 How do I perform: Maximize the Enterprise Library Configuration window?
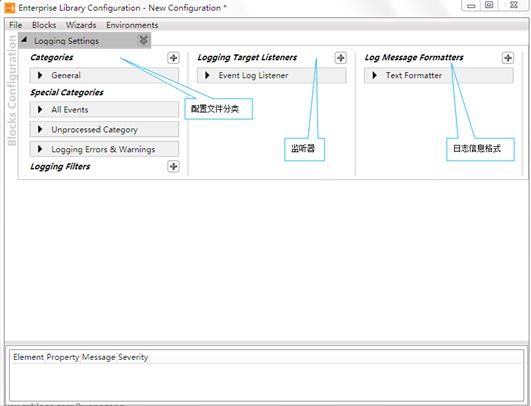(x=489, y=5)
